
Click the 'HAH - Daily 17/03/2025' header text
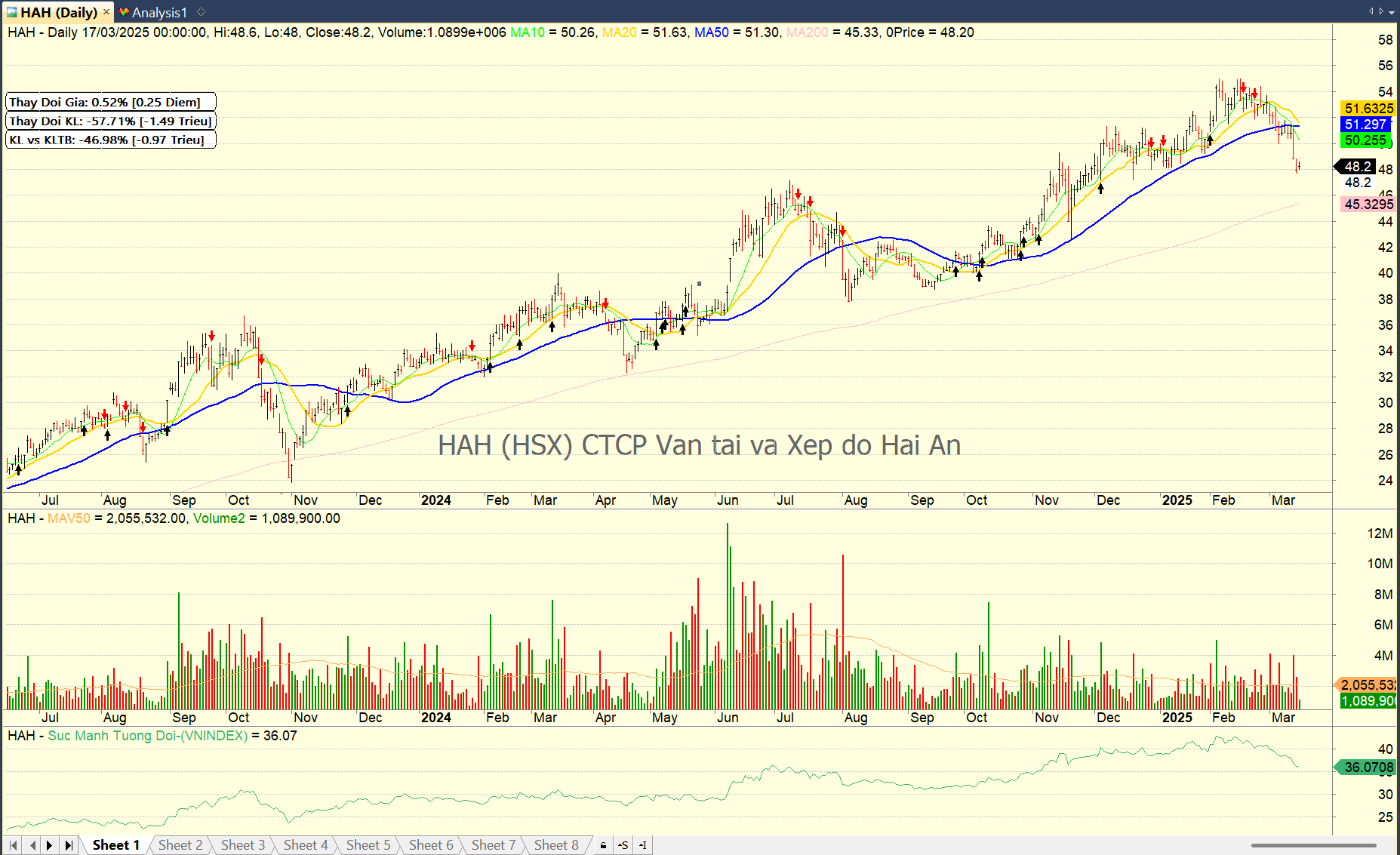(78, 32)
